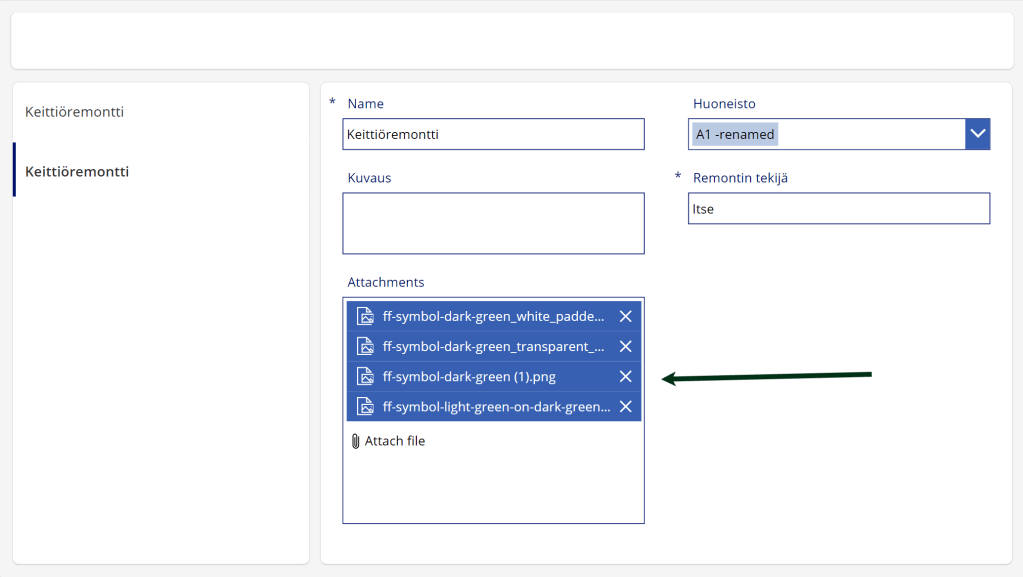Select the Remontin tekijä field containing Itse

(x=838, y=209)
